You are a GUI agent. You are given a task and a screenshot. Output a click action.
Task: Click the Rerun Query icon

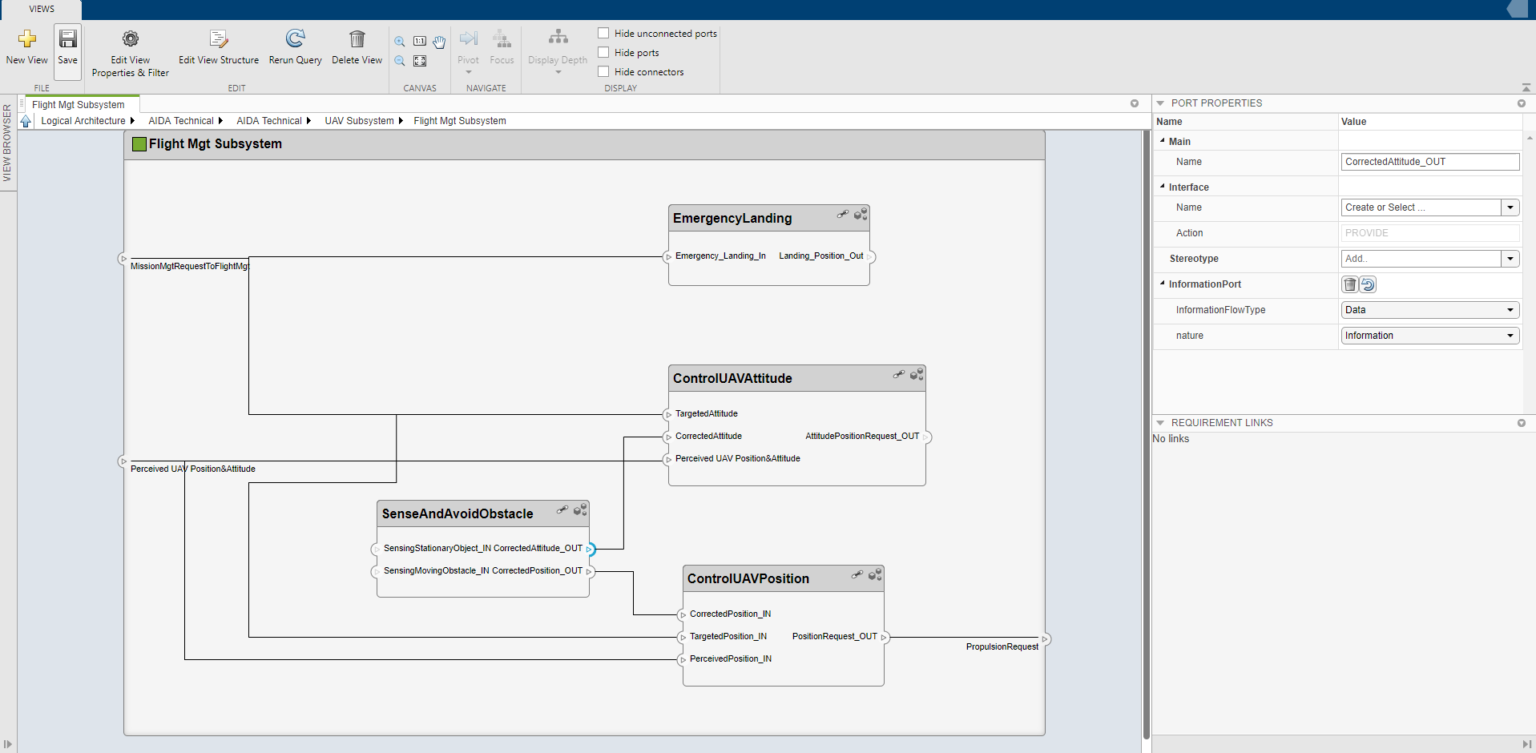click(294, 40)
